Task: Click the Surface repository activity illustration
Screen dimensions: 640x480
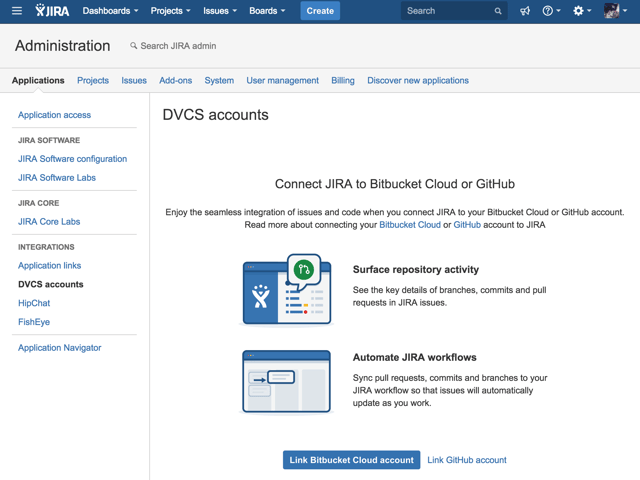Action: (287, 290)
